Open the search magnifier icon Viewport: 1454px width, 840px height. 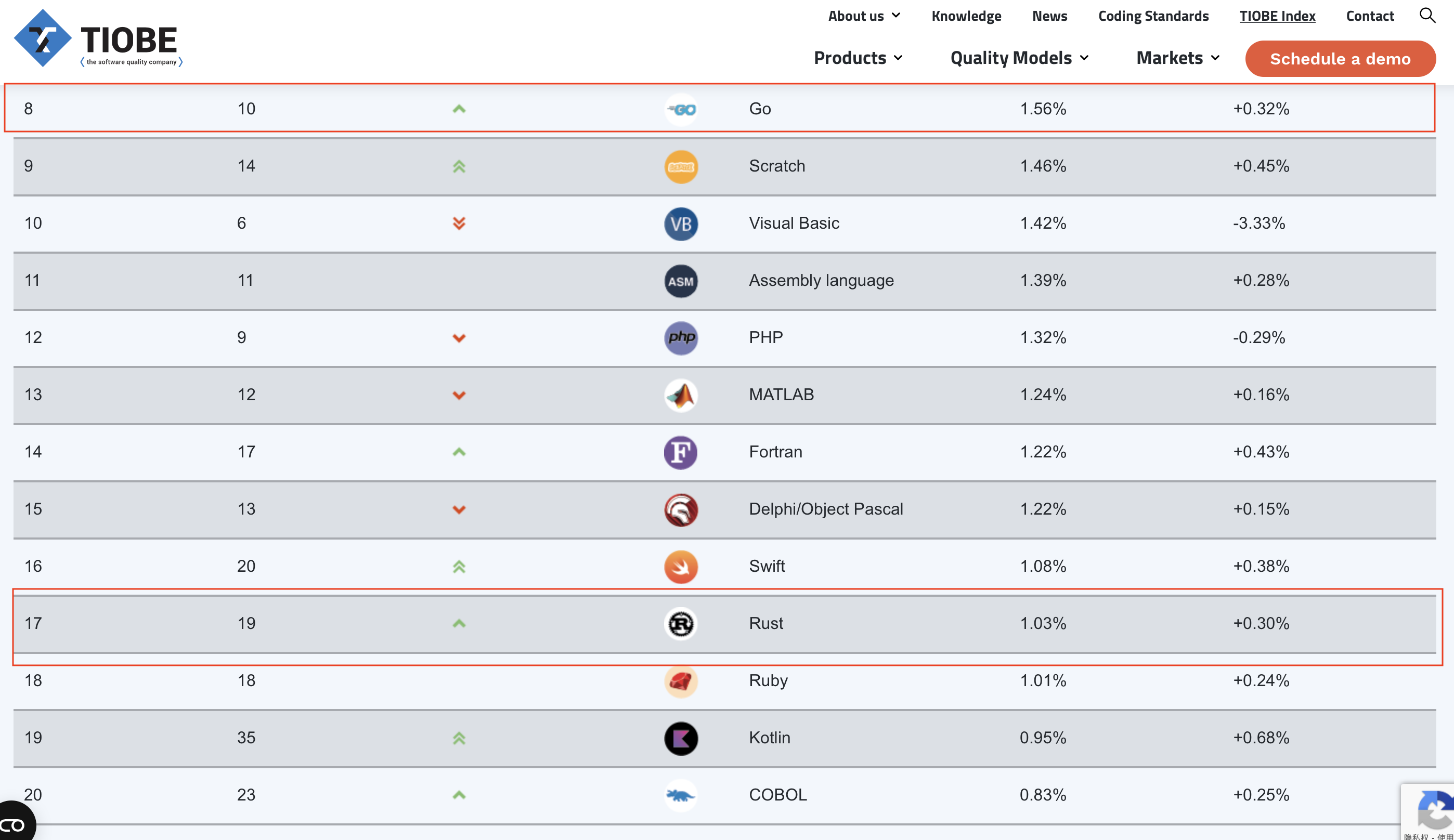point(1427,16)
